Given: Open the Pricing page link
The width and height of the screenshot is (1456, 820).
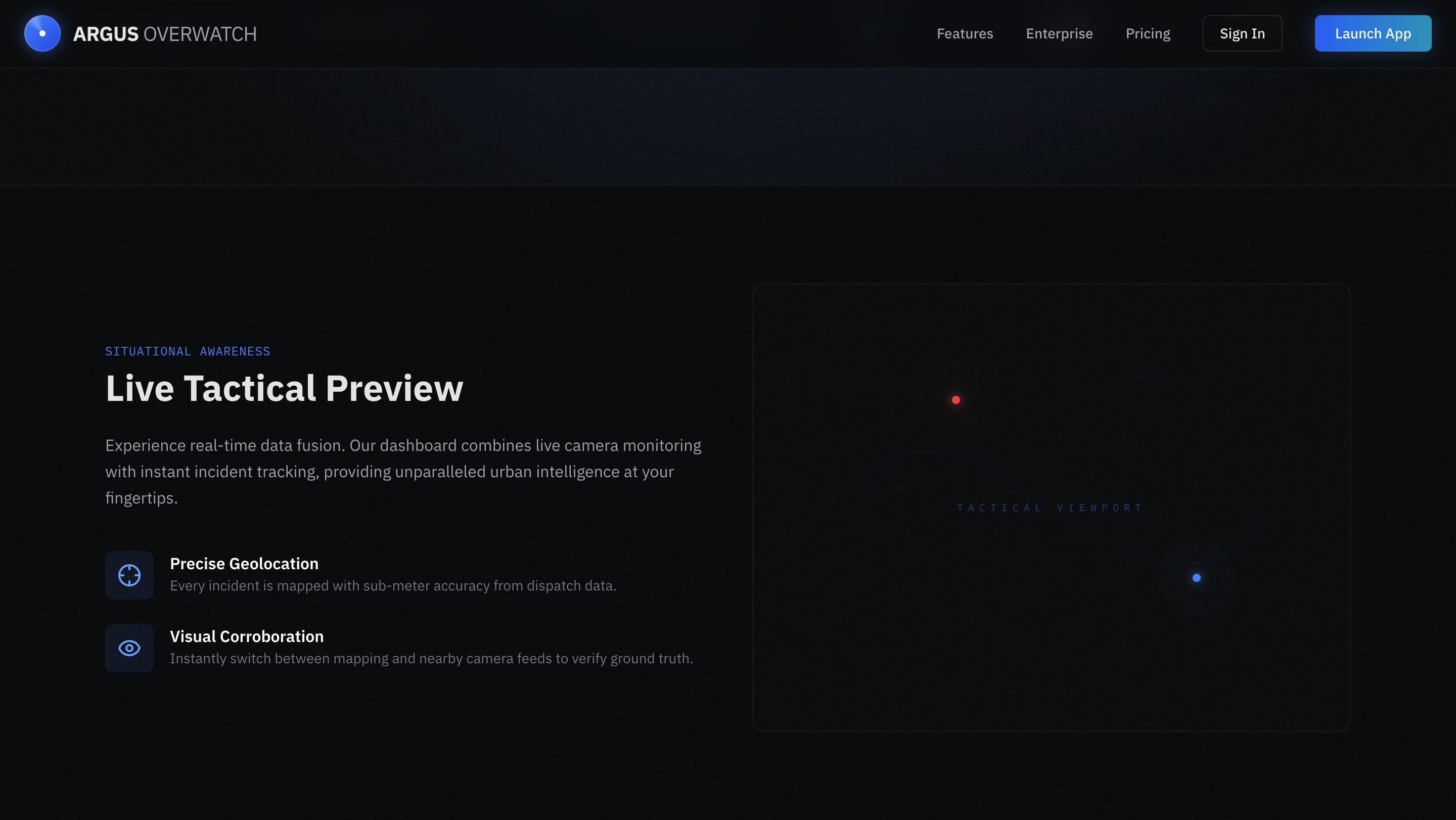Looking at the screenshot, I should pos(1148,33).
